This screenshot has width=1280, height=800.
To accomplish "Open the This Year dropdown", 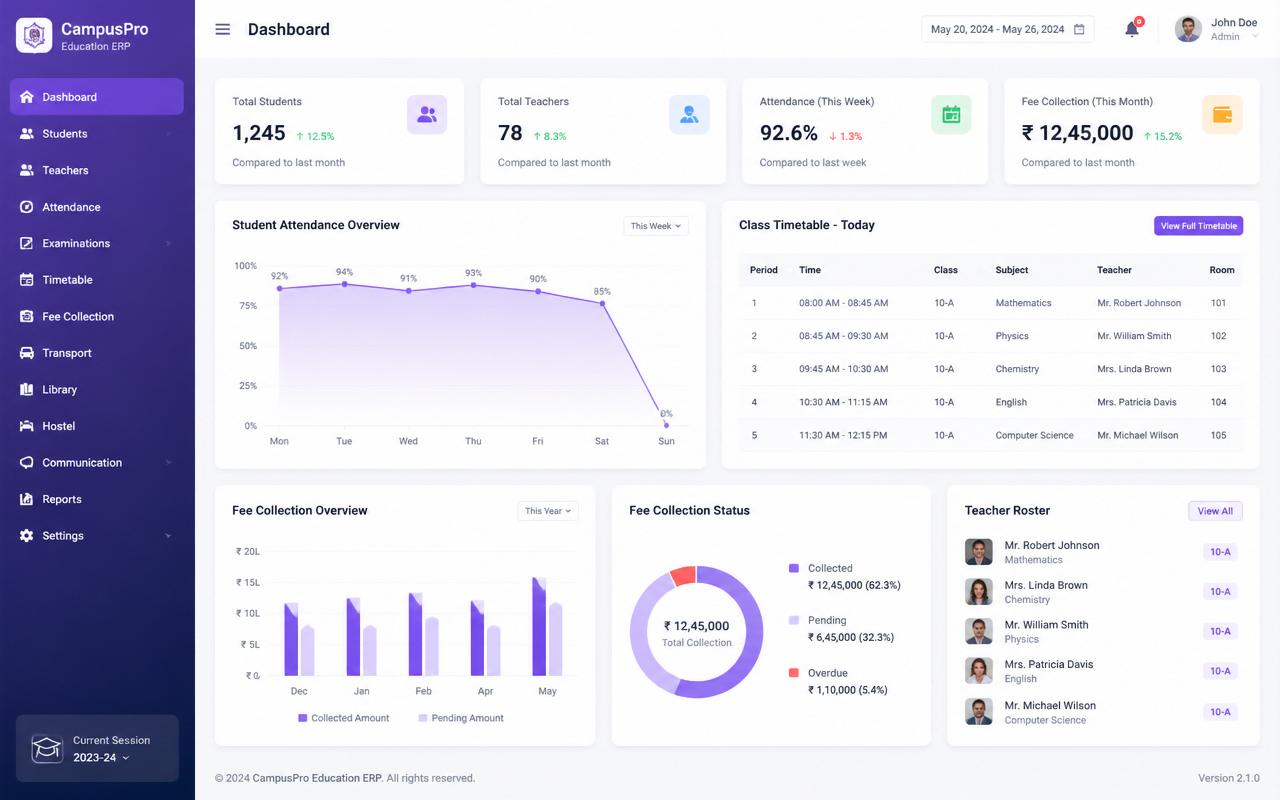I will tap(548, 511).
